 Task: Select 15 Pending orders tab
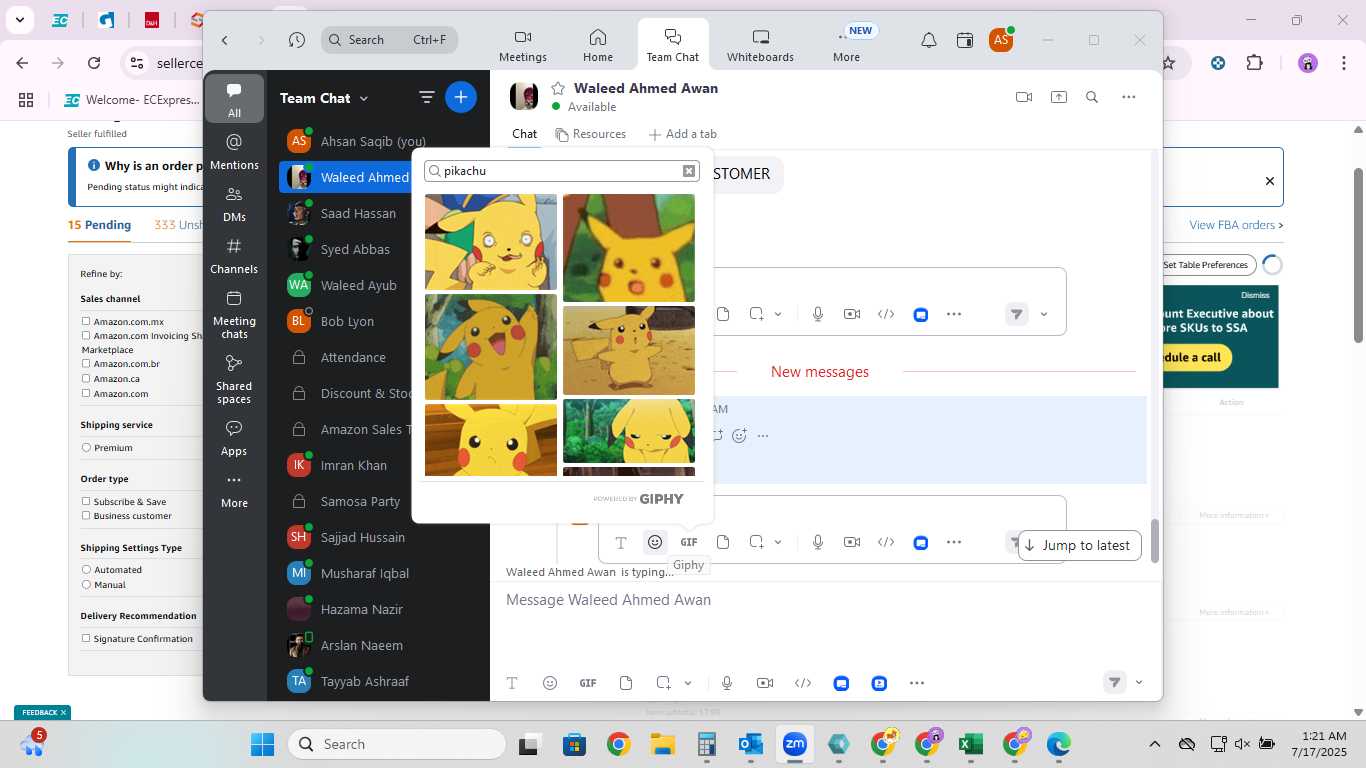click(x=99, y=225)
